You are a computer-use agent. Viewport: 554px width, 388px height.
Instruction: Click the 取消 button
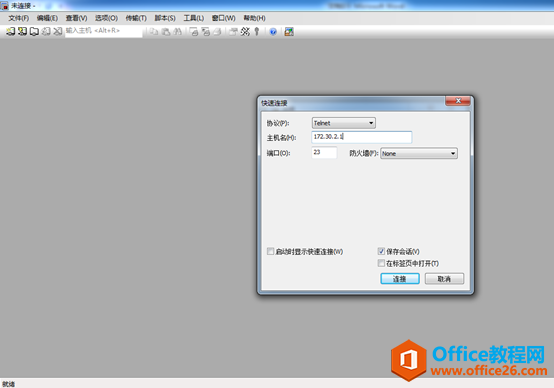coord(444,279)
